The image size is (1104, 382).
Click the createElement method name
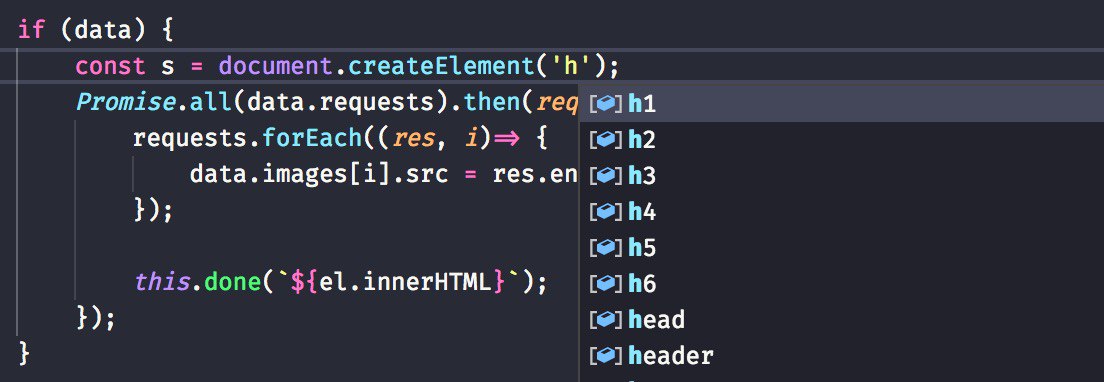point(441,67)
